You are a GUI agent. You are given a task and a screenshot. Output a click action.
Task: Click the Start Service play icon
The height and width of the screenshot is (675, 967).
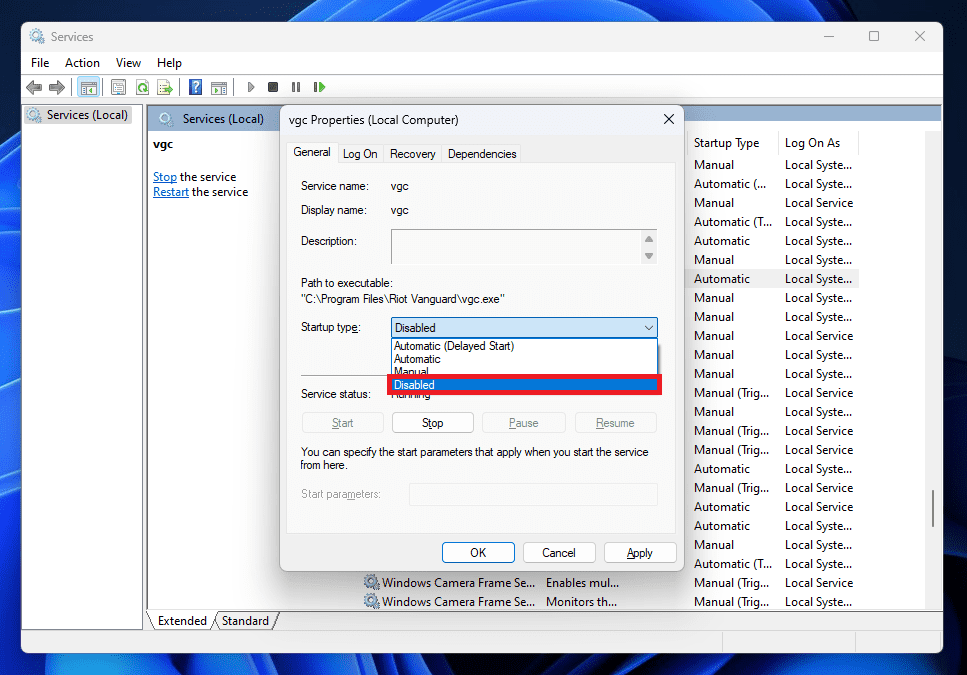tap(250, 88)
